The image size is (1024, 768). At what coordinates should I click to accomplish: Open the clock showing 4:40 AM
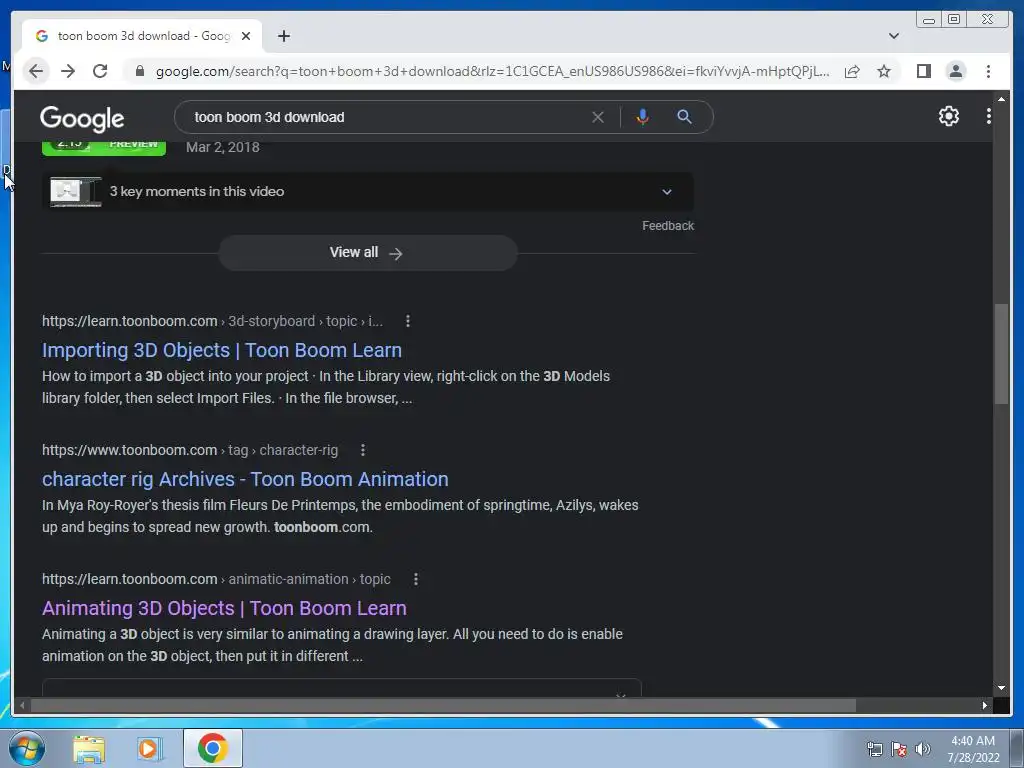(x=973, y=748)
